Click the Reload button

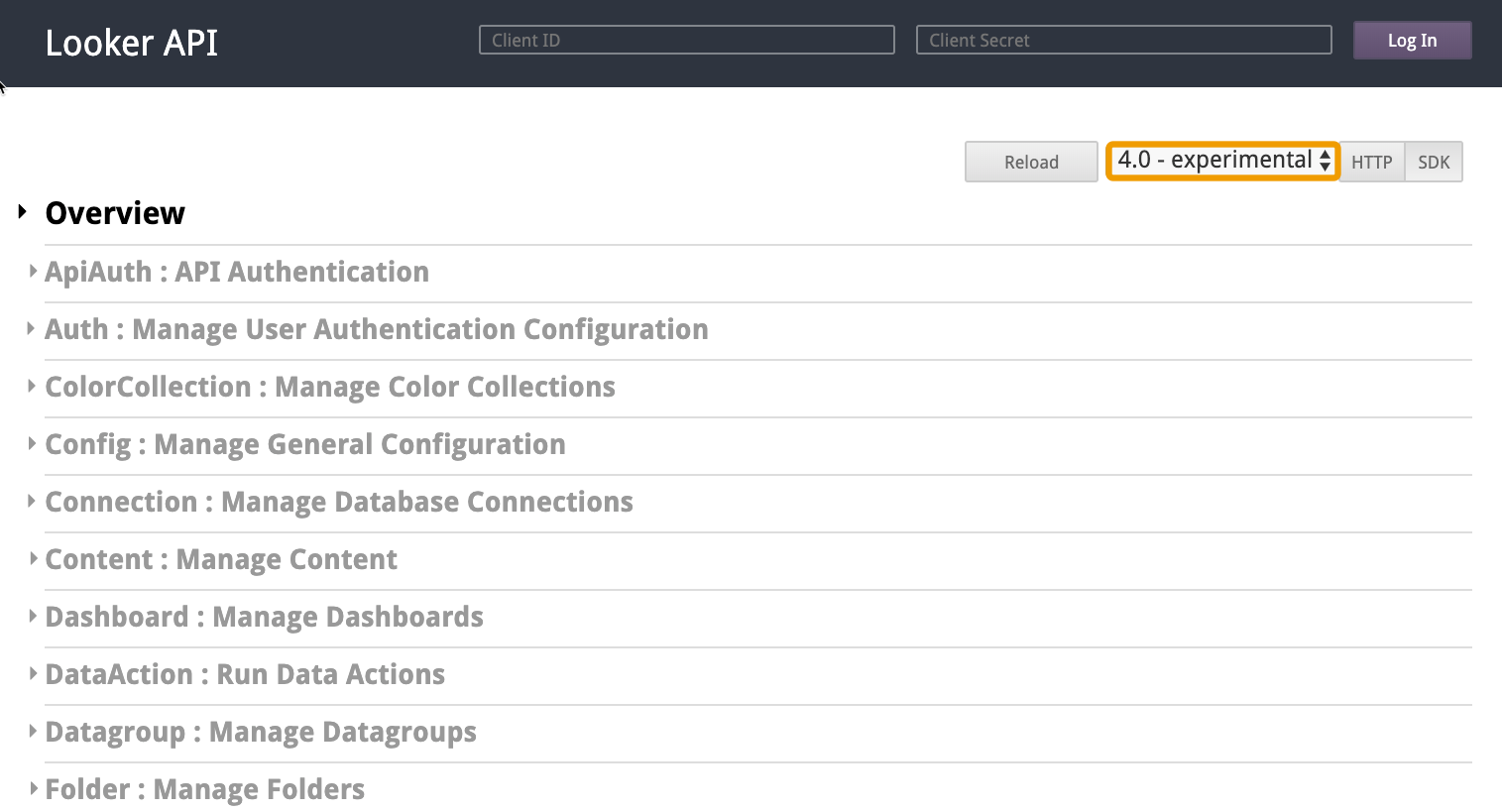(1031, 162)
